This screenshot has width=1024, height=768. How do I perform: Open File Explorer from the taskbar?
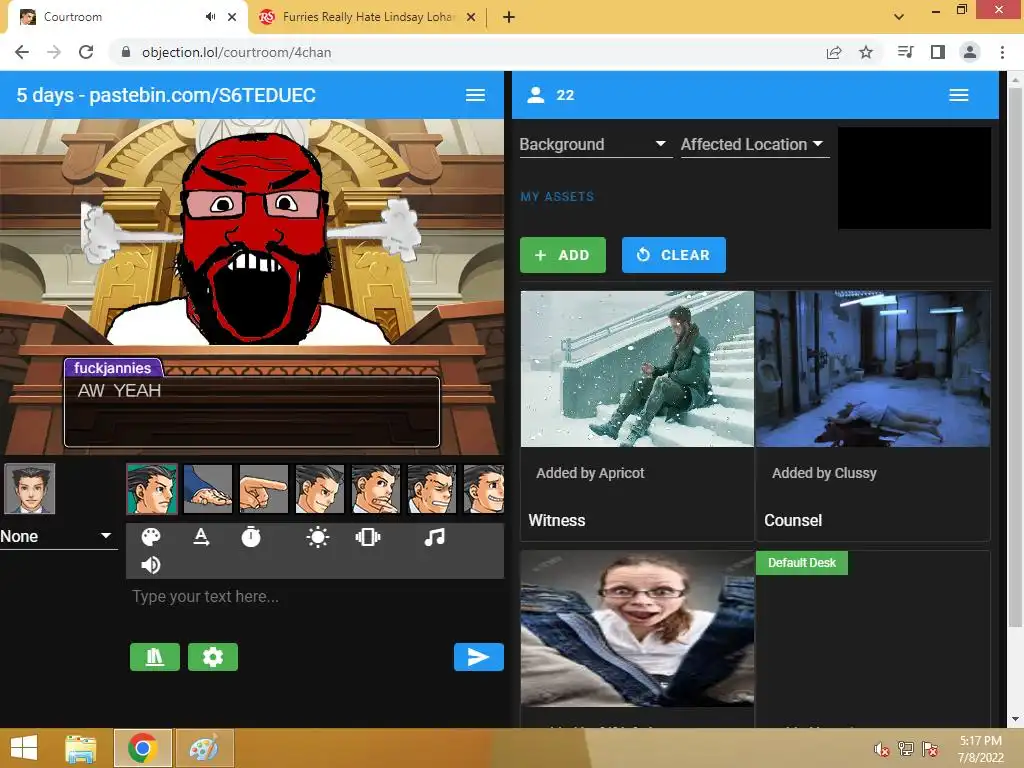point(81,748)
